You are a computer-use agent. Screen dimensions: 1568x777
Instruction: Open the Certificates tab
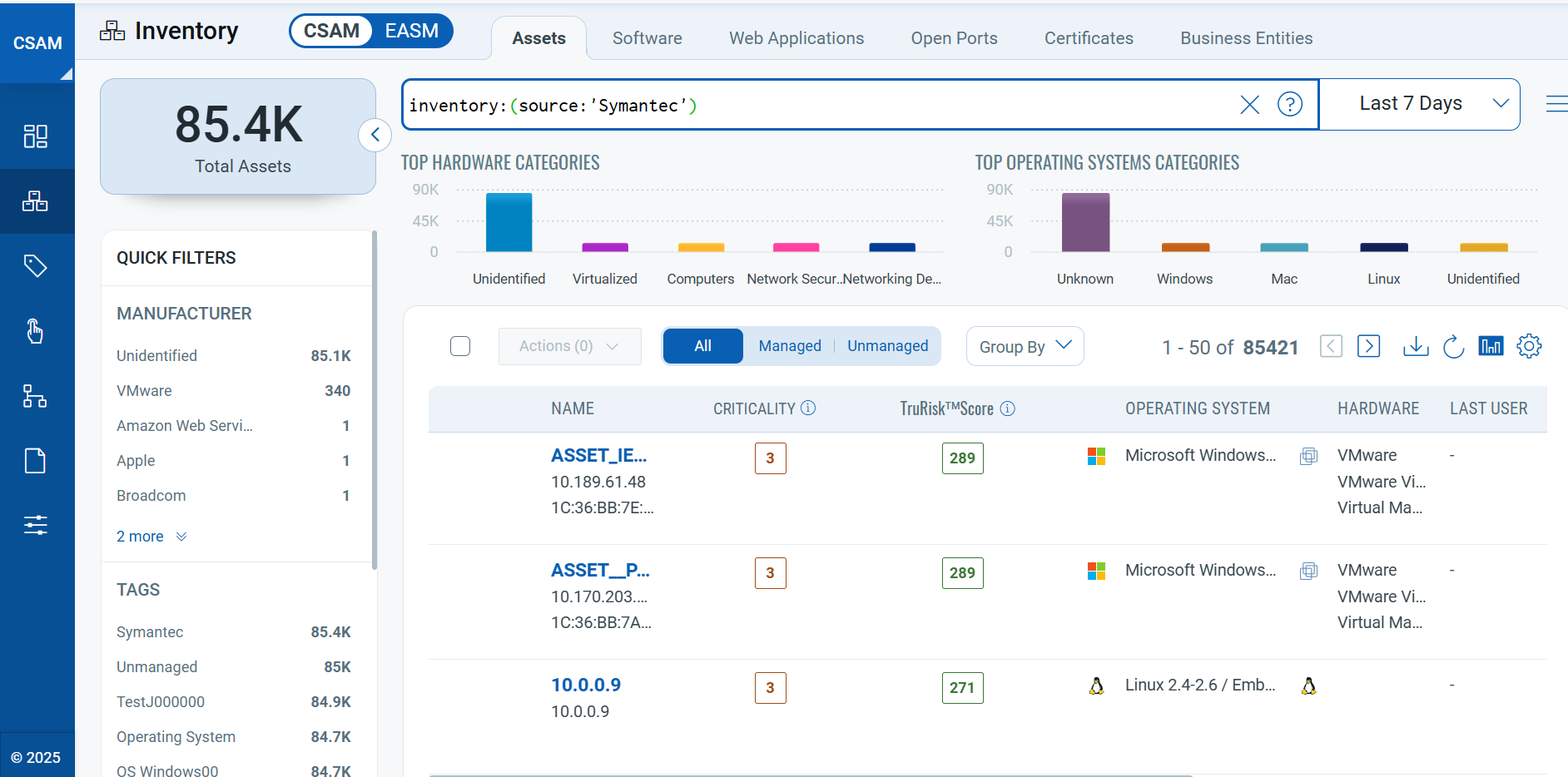tap(1088, 38)
